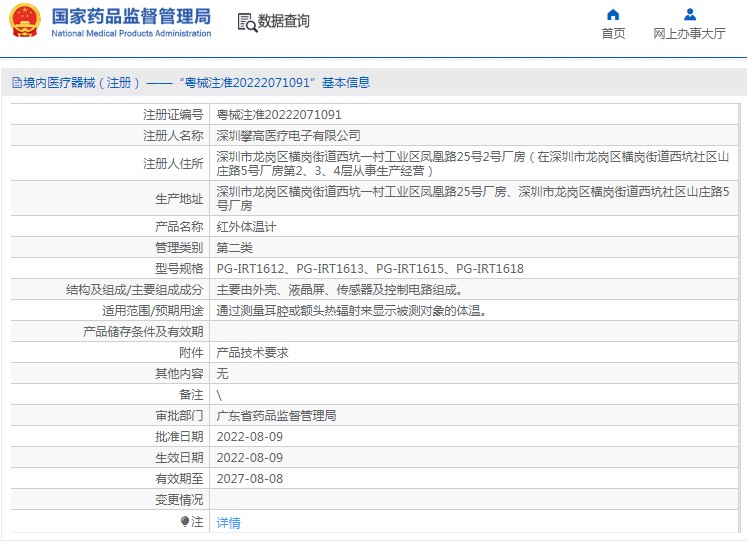Click the 首页 home icon

click(613, 15)
